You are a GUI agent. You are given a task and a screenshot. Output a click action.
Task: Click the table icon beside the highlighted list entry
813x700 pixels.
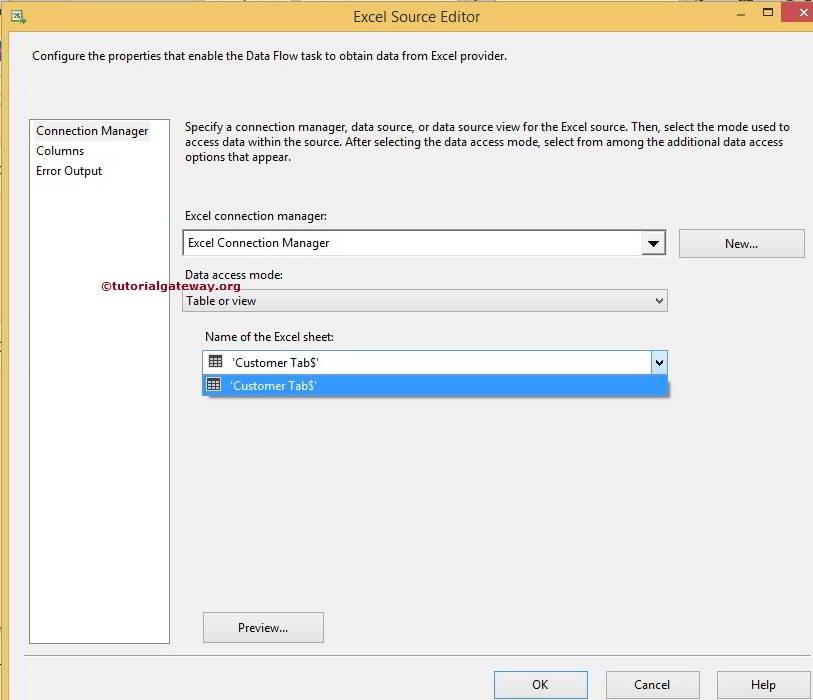click(x=213, y=385)
